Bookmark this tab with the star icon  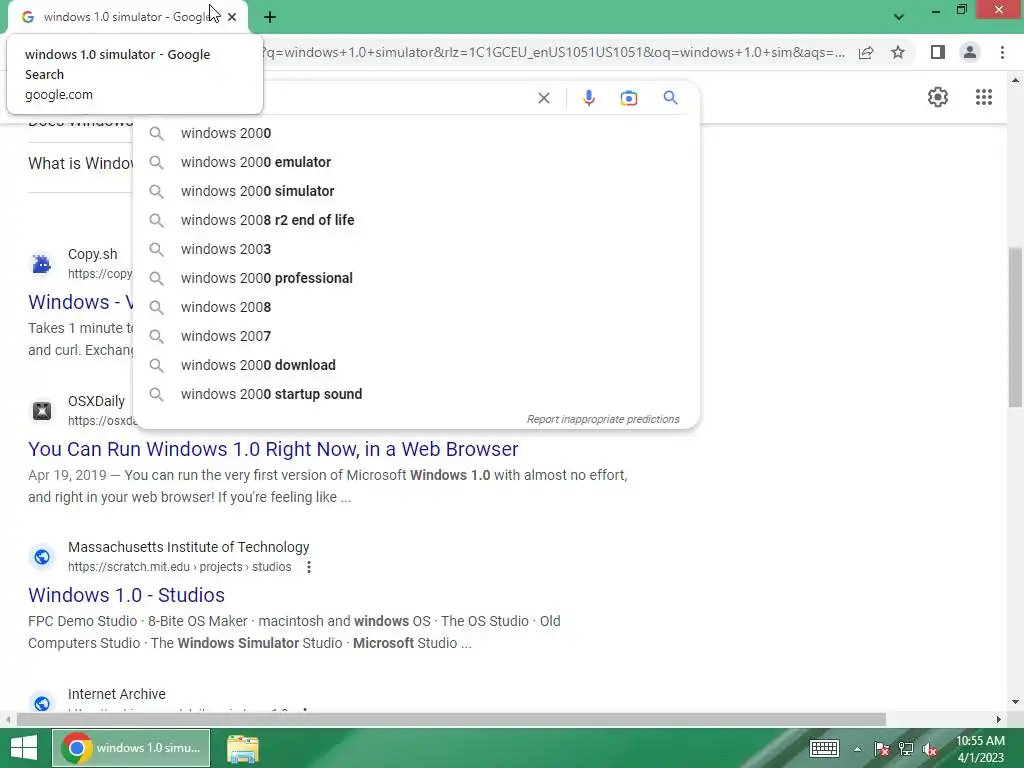(x=898, y=52)
